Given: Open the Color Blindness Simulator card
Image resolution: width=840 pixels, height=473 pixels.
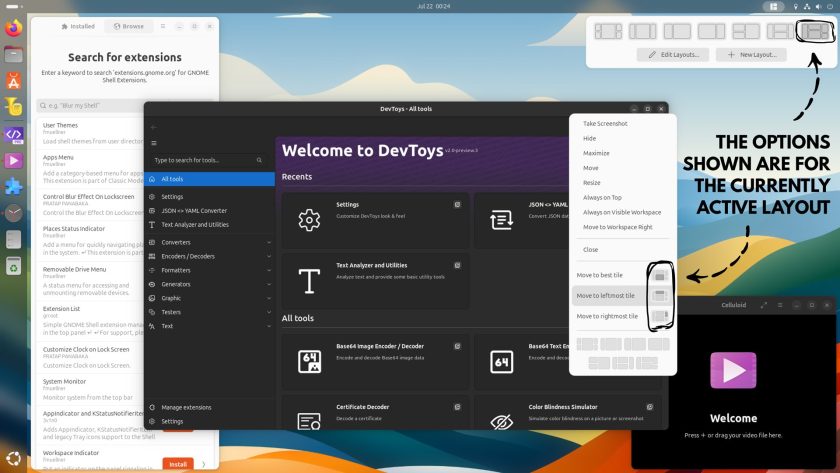Looking at the screenshot, I should (568, 412).
